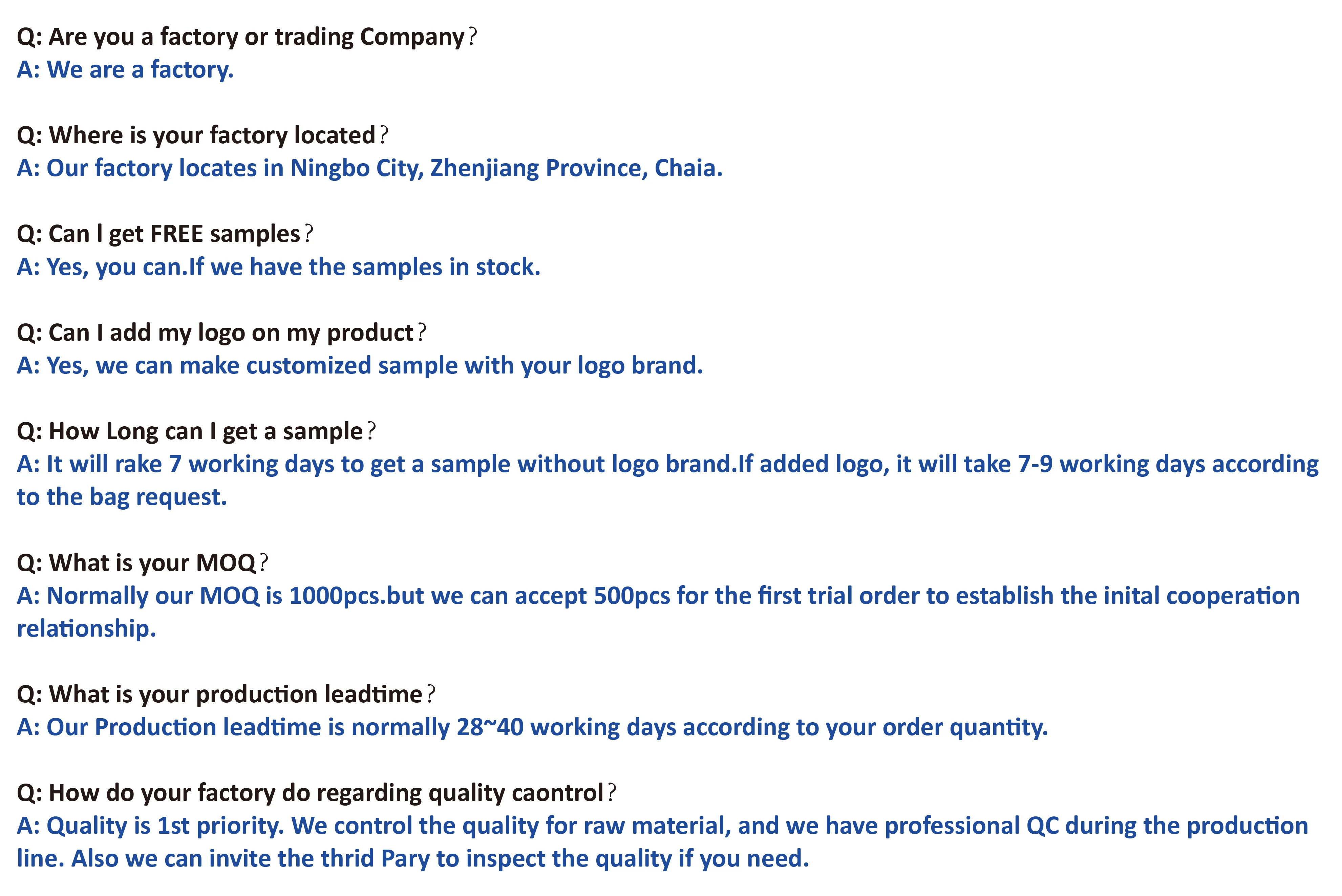Click the 28~40 working days answer

[x=532, y=727]
